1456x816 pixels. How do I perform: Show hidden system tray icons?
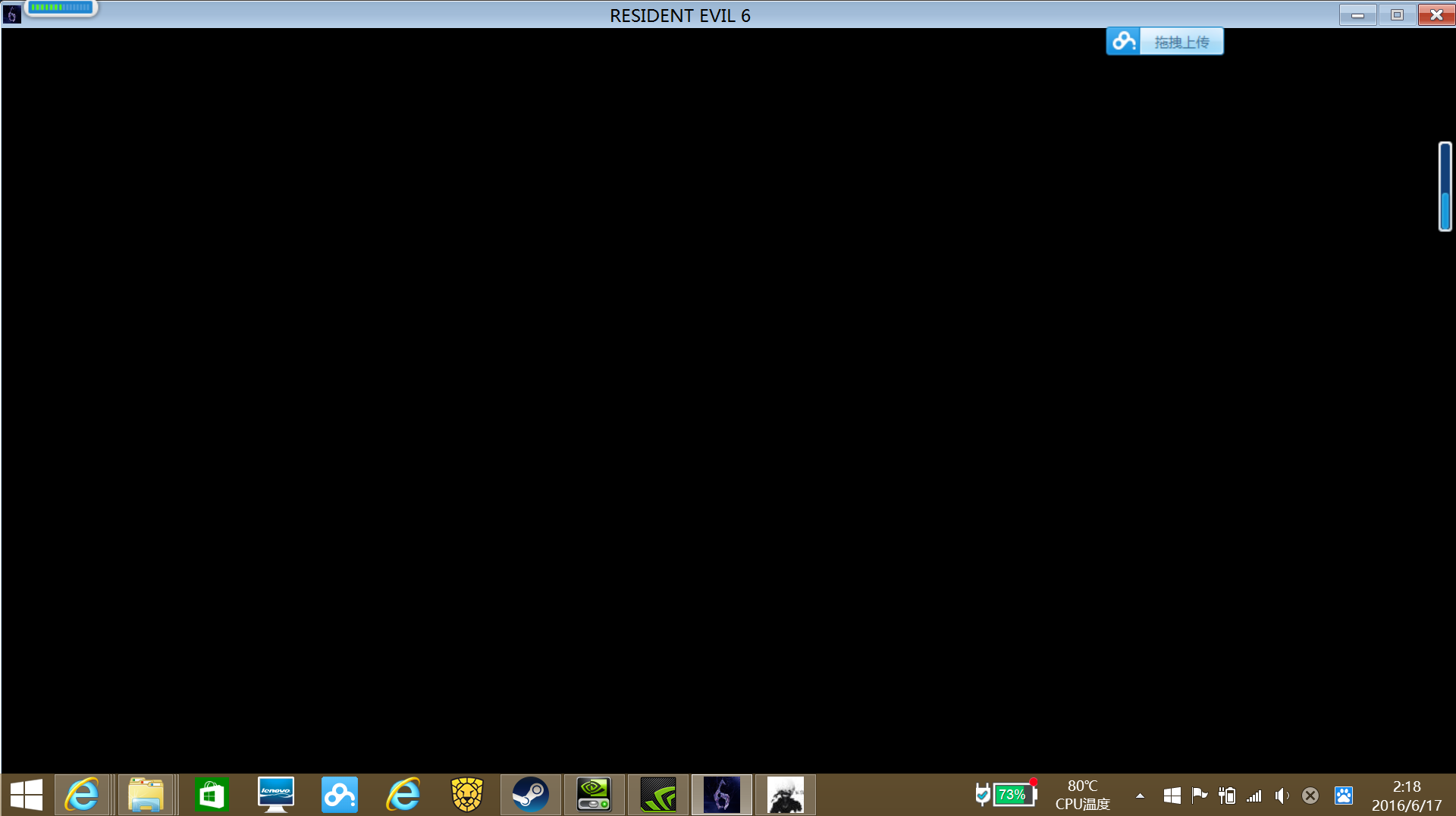point(1140,796)
